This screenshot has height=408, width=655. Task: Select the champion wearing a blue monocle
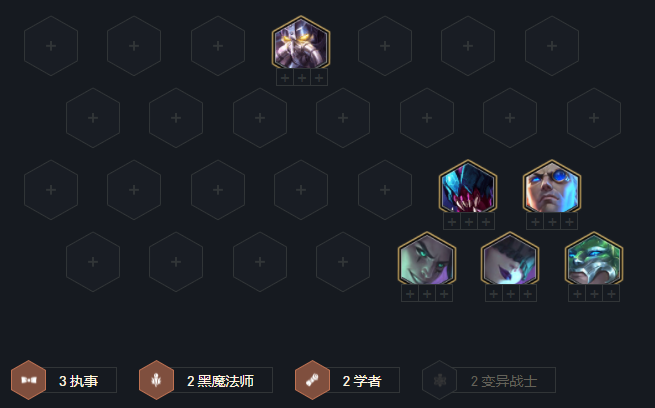(x=552, y=187)
